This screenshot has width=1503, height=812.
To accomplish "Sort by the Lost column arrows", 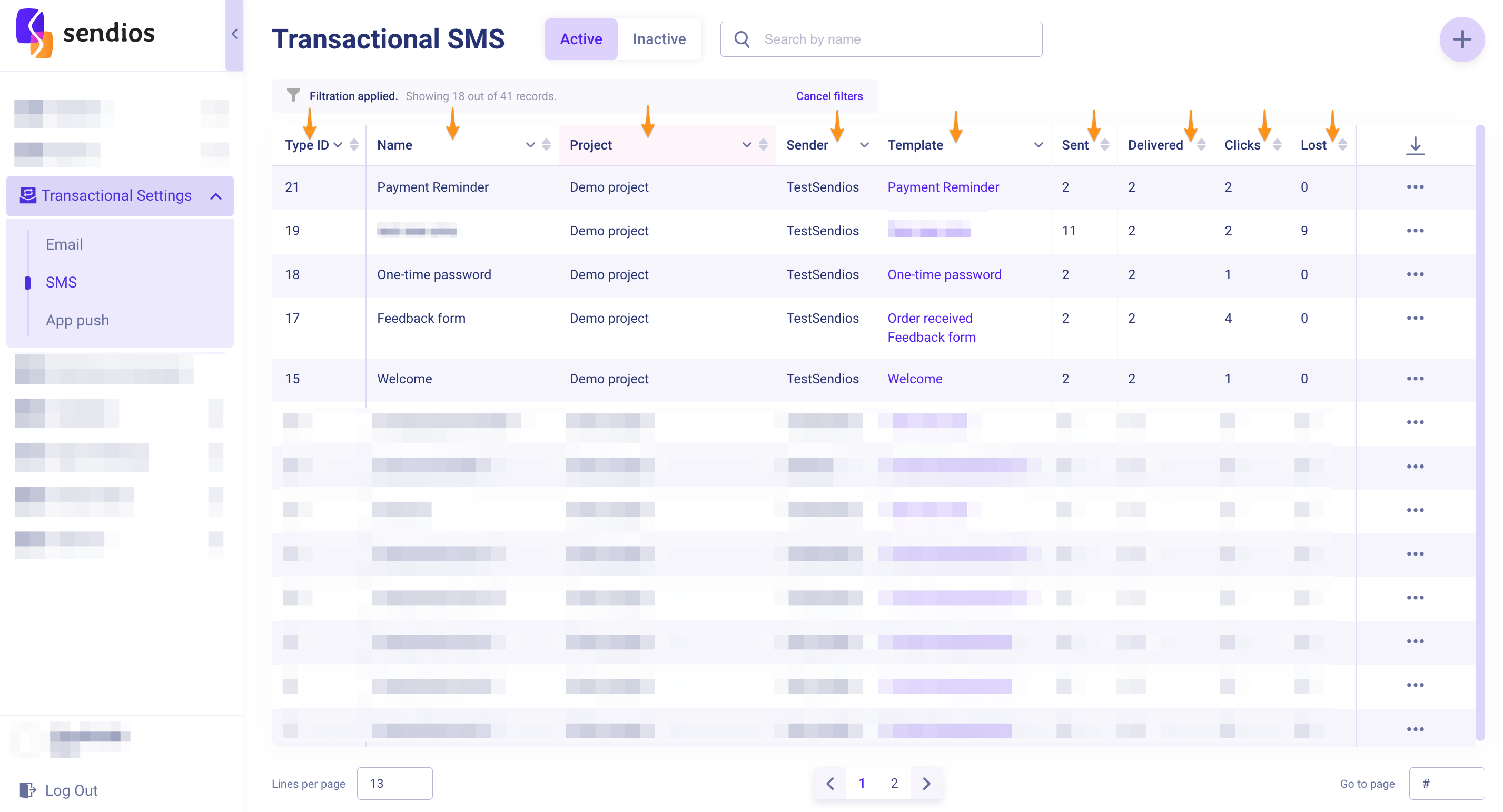I will point(1342,145).
